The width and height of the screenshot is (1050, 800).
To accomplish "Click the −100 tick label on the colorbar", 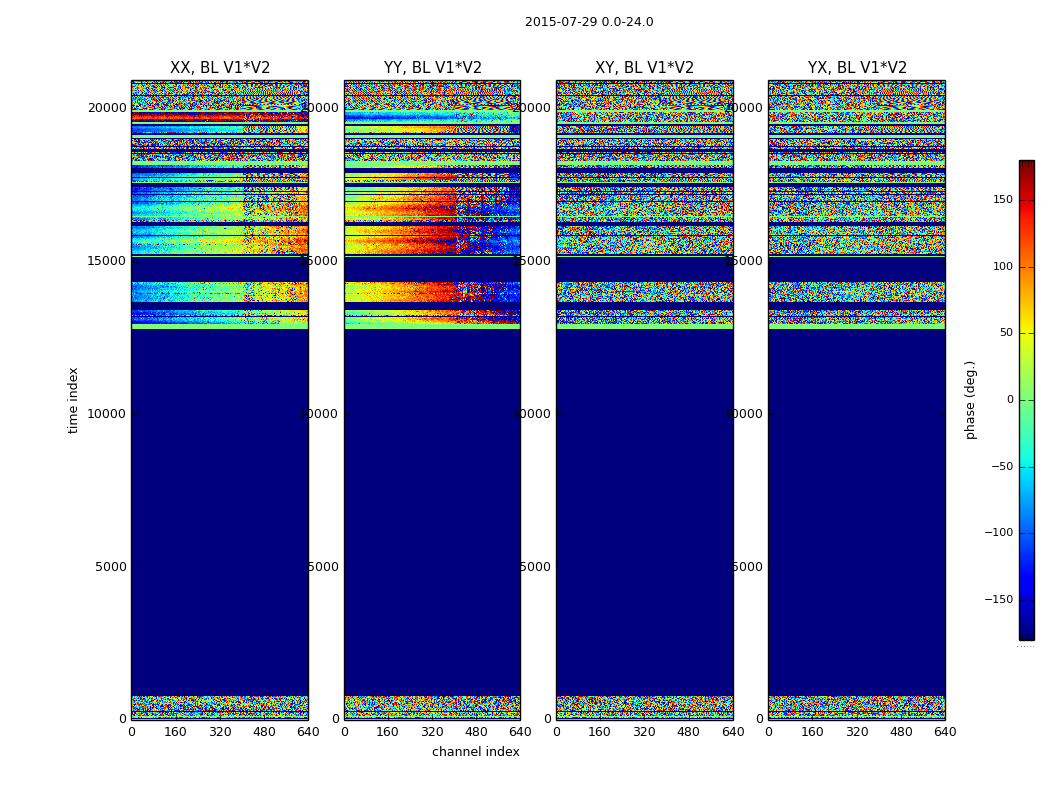I will tap(998, 533).
